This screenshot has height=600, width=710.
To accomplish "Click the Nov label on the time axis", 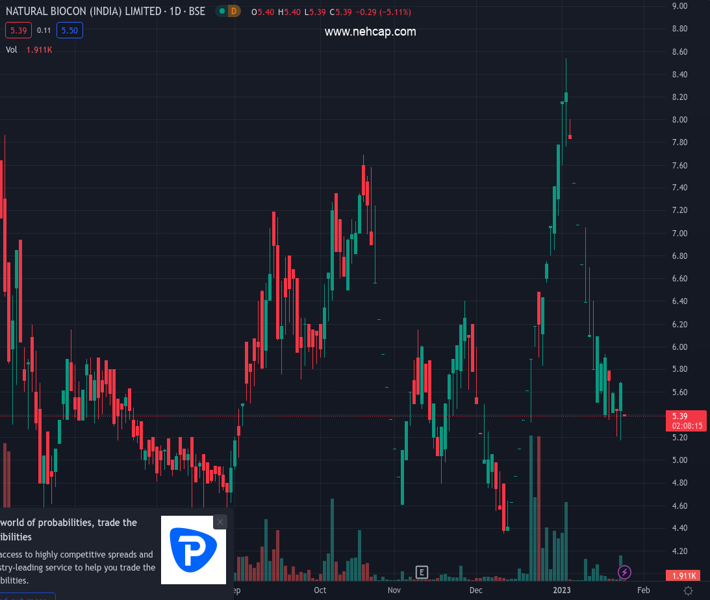I will [x=393, y=591].
